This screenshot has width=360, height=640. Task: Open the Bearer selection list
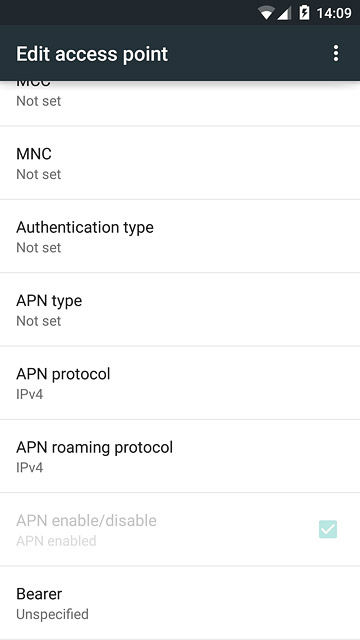coord(180,603)
